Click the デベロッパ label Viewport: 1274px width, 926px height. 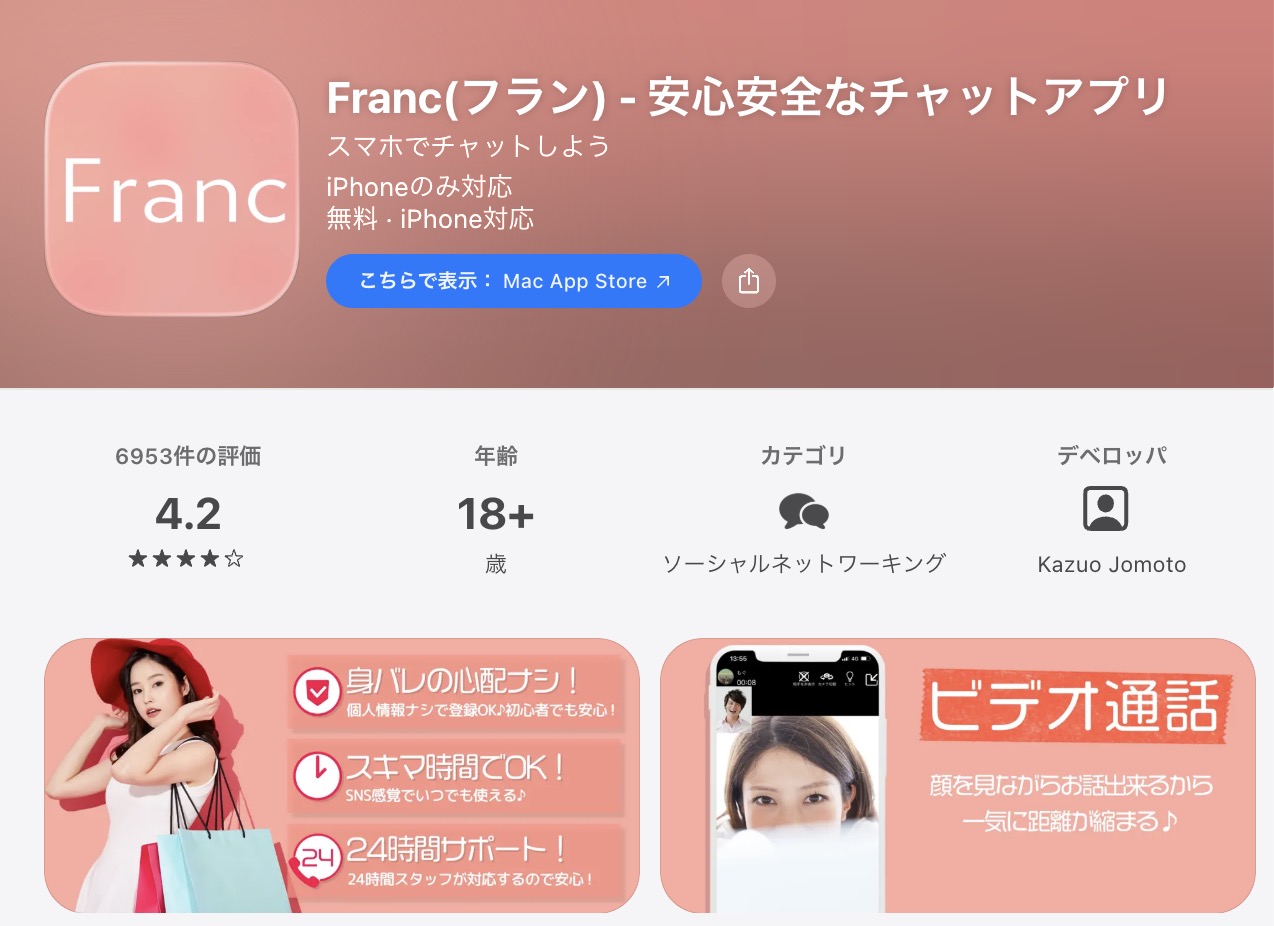[x=1112, y=457]
